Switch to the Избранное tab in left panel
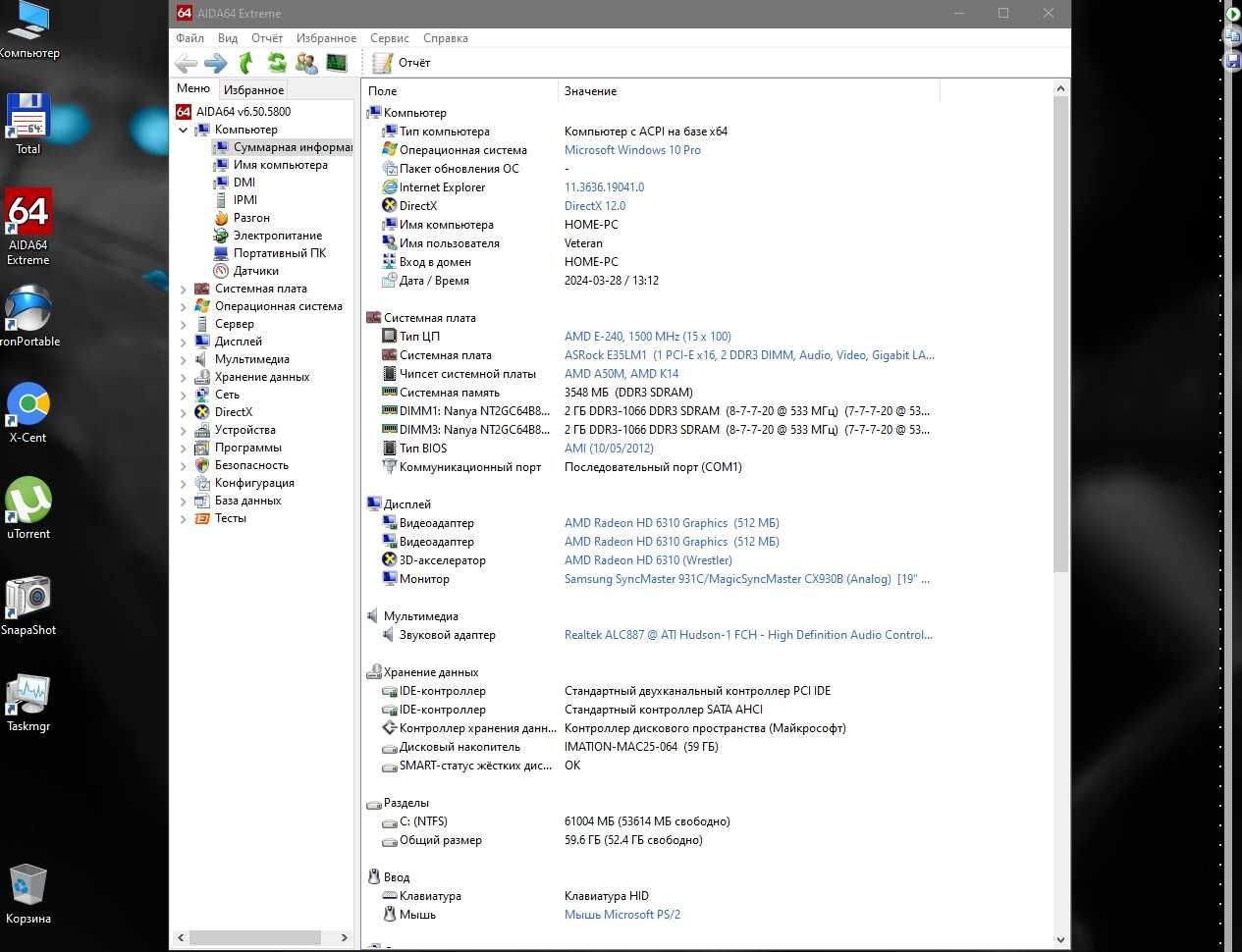This screenshot has height=952, width=1242. [253, 89]
